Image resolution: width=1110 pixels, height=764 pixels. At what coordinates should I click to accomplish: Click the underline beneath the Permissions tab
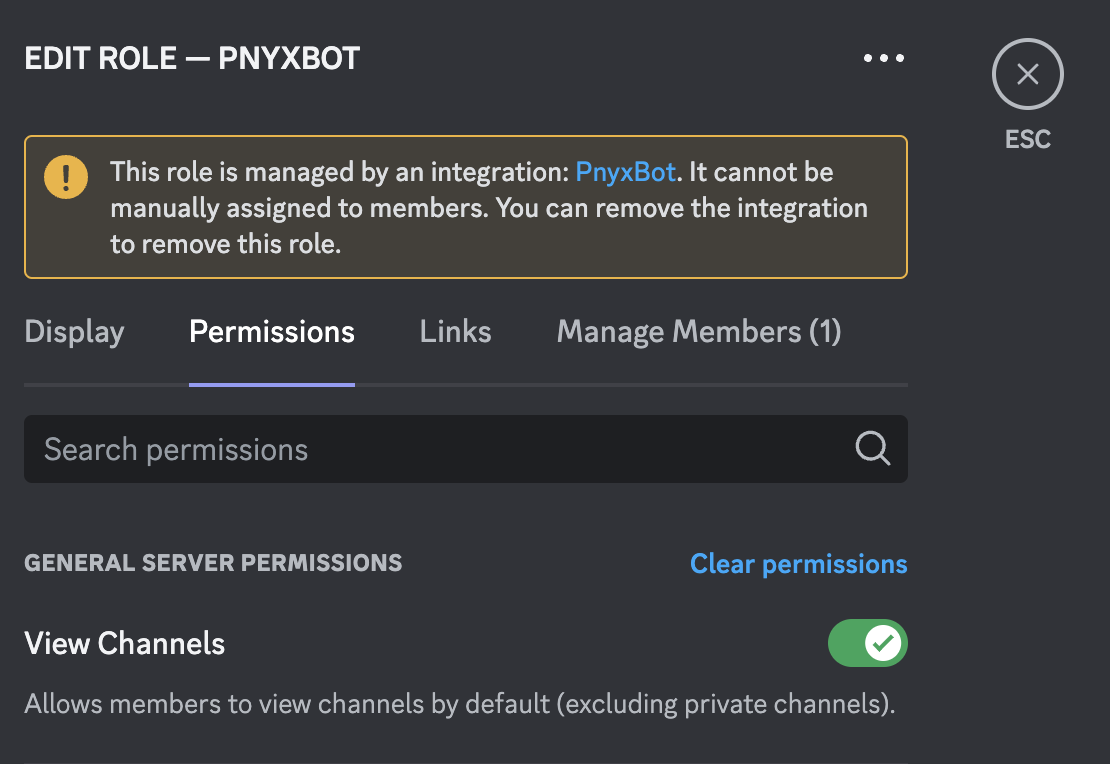pyautogui.click(x=272, y=384)
